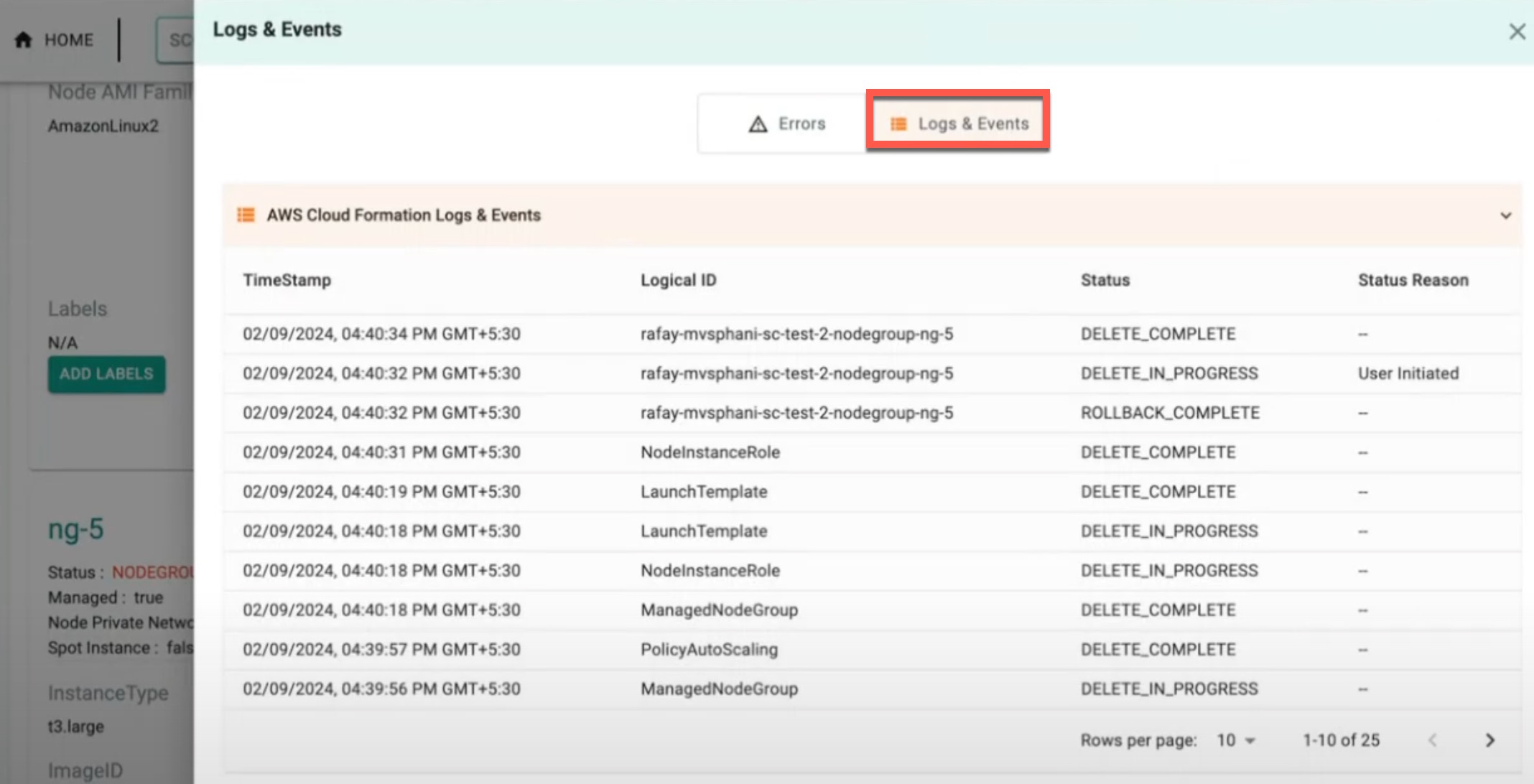Image resolution: width=1534 pixels, height=784 pixels.
Task: Click the 1-10 of 25 pagination text
Action: 1341,740
